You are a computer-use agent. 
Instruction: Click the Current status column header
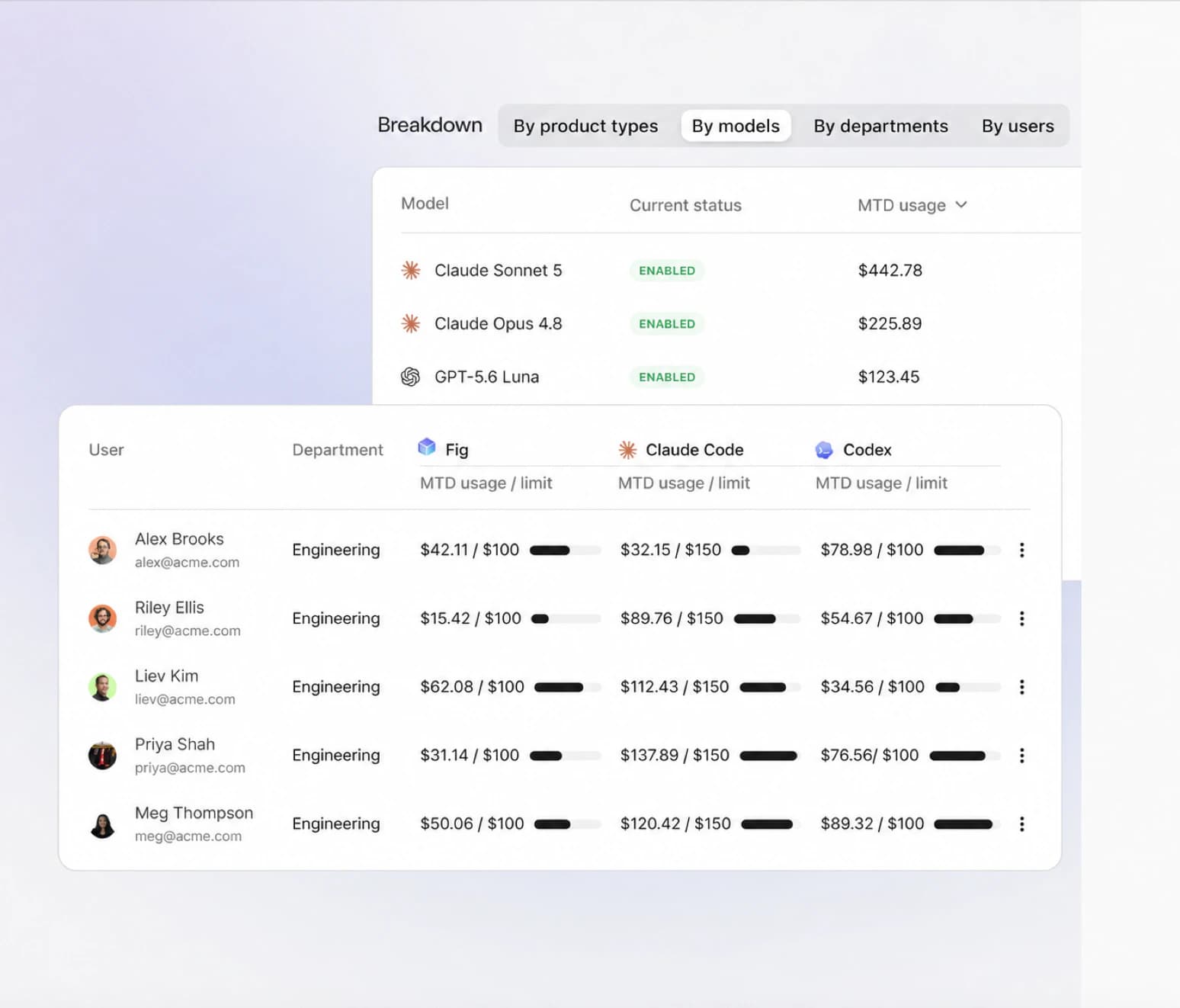tap(685, 205)
